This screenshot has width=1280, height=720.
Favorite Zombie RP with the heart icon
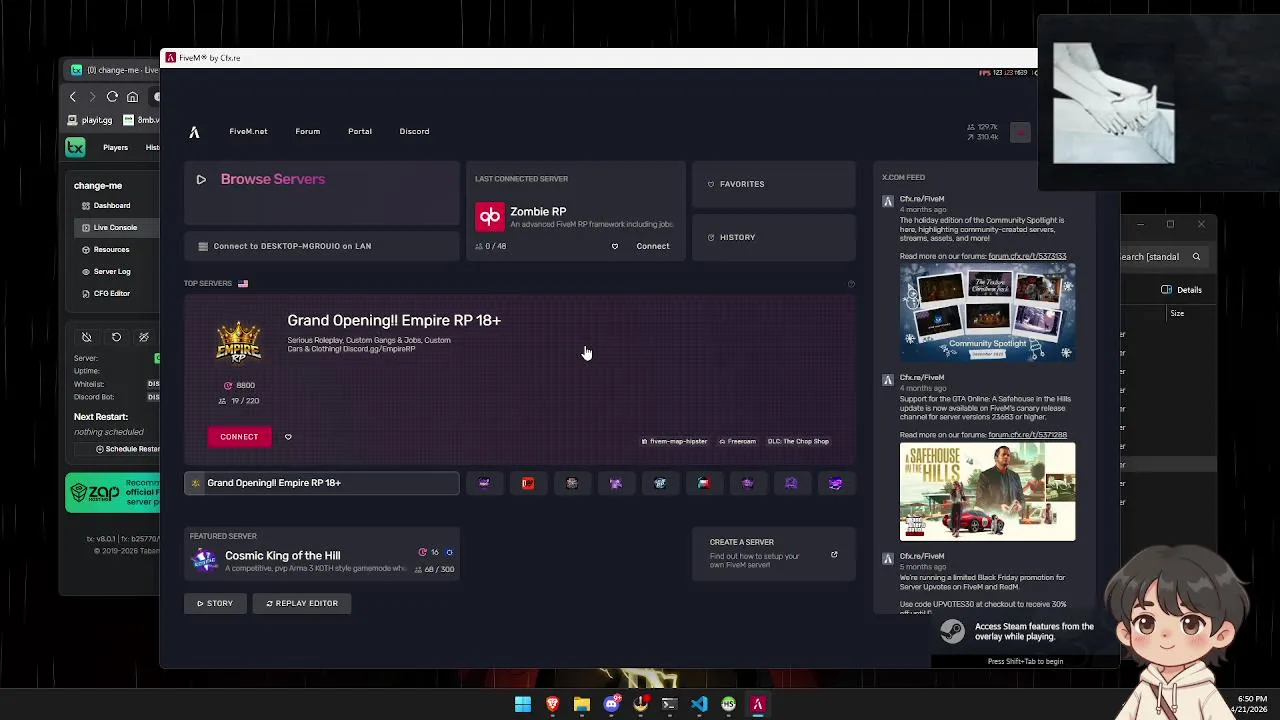coord(615,246)
